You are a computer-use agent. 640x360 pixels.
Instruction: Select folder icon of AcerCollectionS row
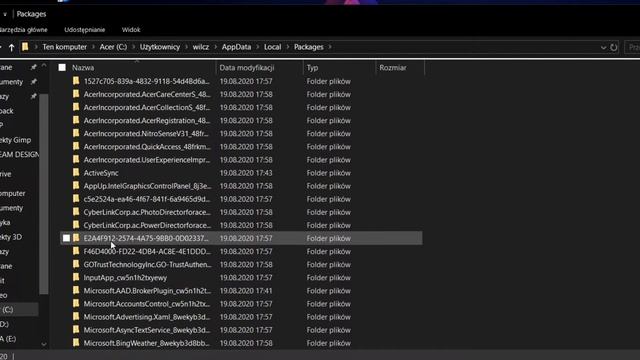(x=76, y=107)
